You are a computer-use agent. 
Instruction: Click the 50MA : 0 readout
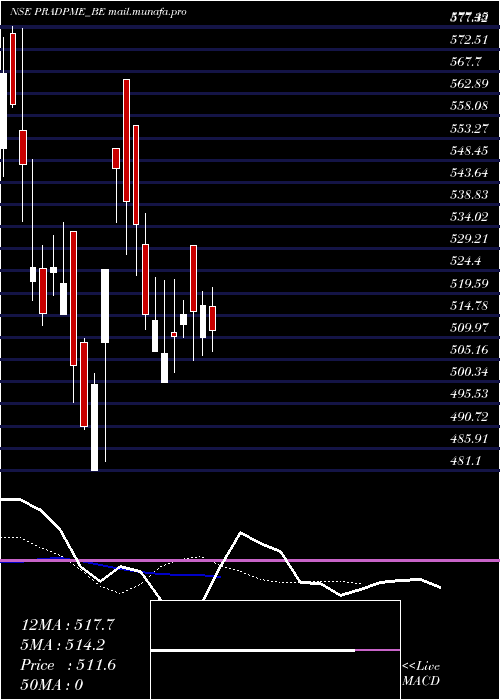coord(52,685)
